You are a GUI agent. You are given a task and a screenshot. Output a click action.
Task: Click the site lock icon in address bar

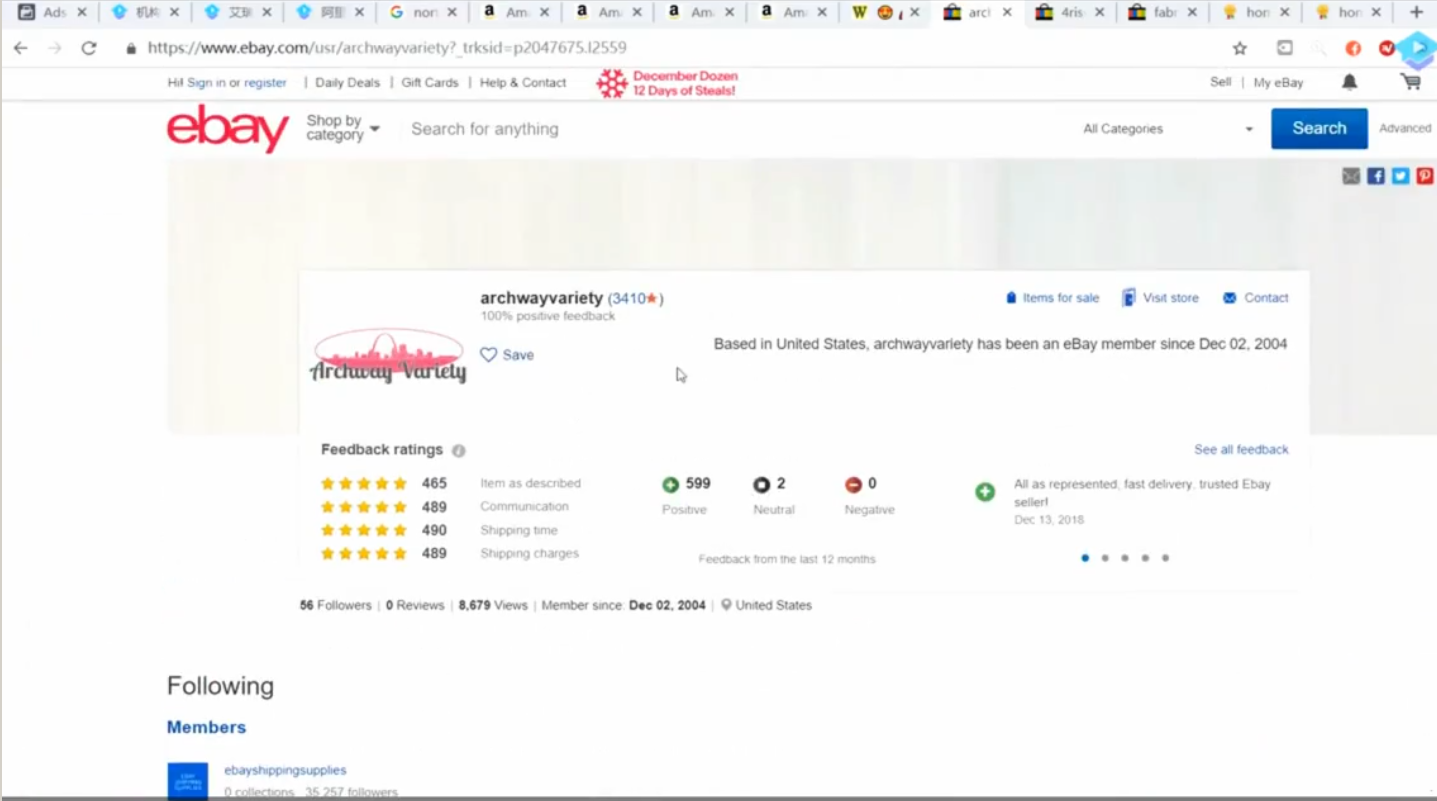131,48
